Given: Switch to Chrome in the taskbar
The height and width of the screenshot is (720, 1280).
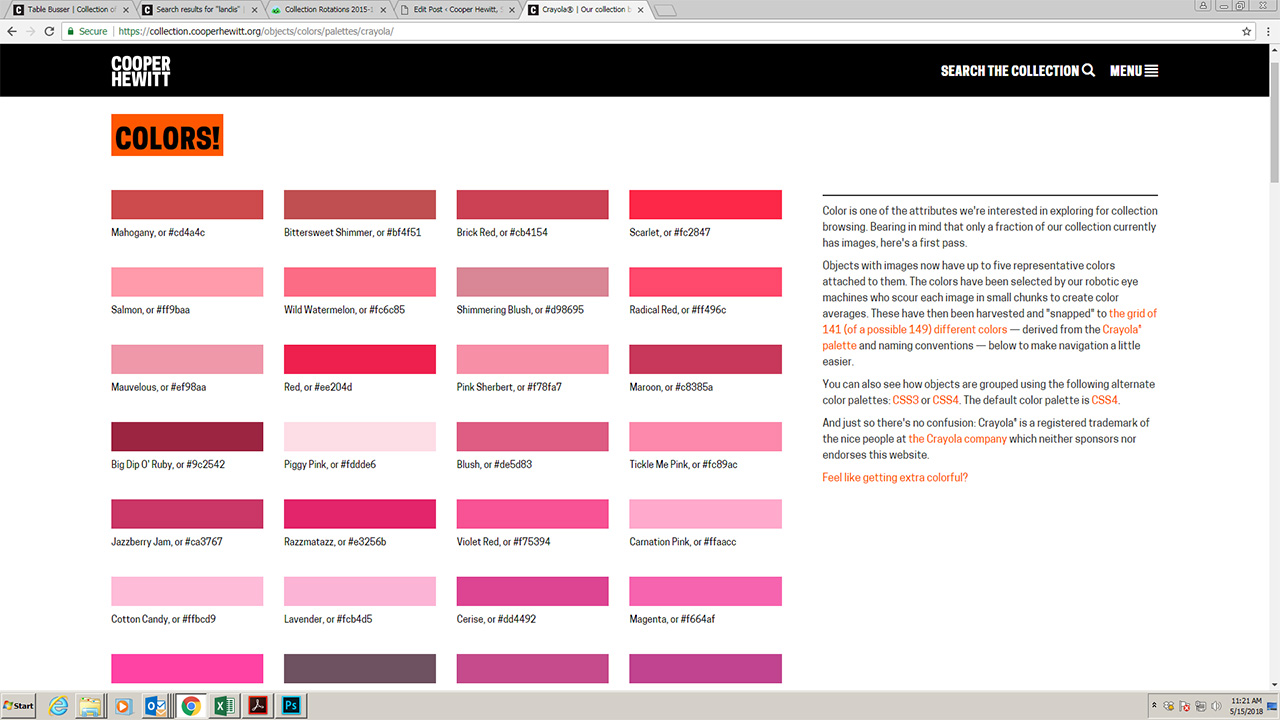Looking at the screenshot, I should tap(190, 705).
